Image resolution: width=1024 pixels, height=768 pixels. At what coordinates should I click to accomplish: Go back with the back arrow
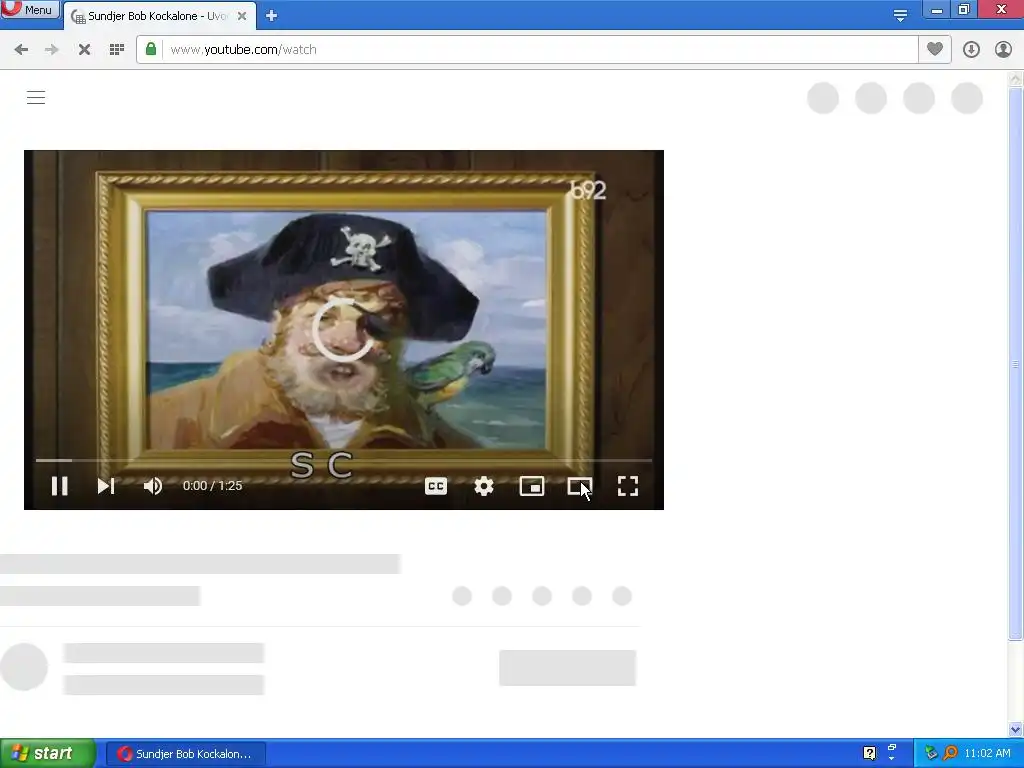coord(21,50)
